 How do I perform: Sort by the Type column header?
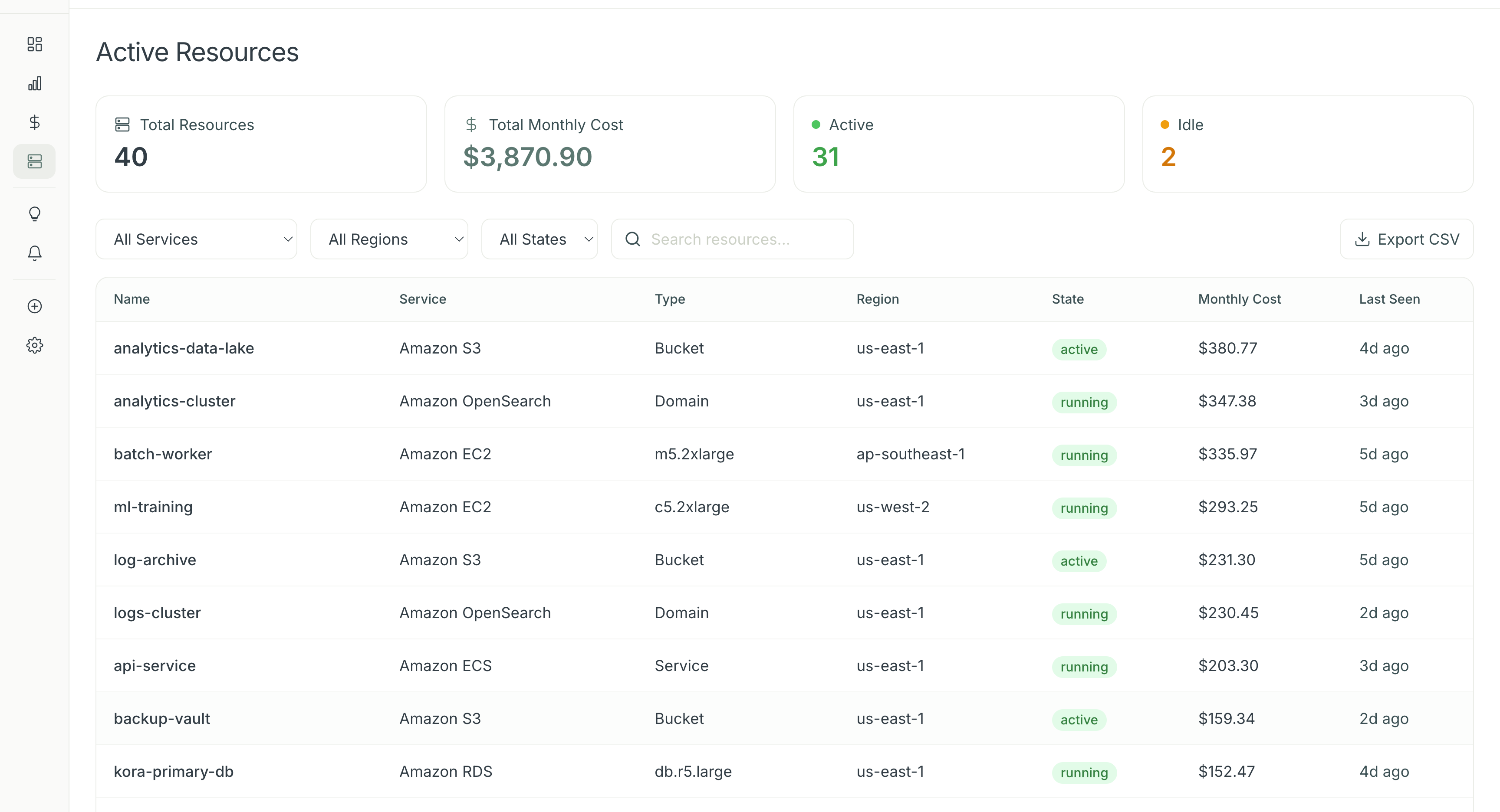(670, 299)
